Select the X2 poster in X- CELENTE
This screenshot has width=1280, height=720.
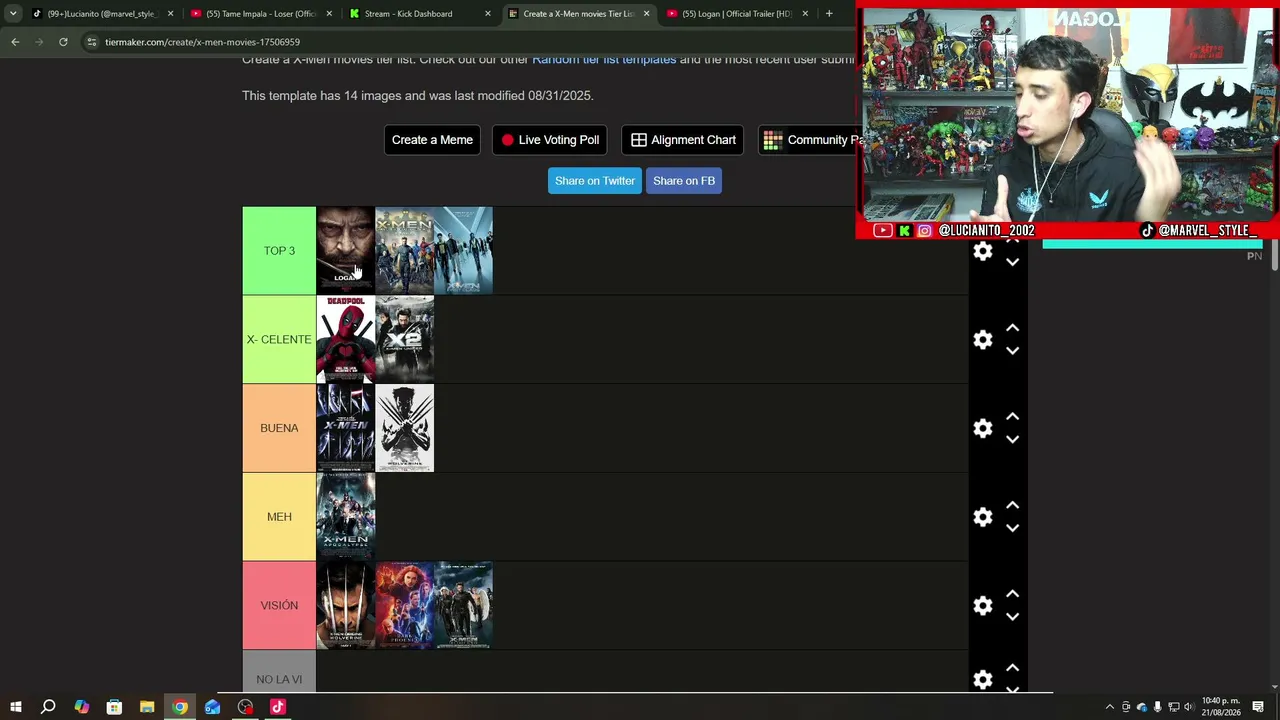405,340
